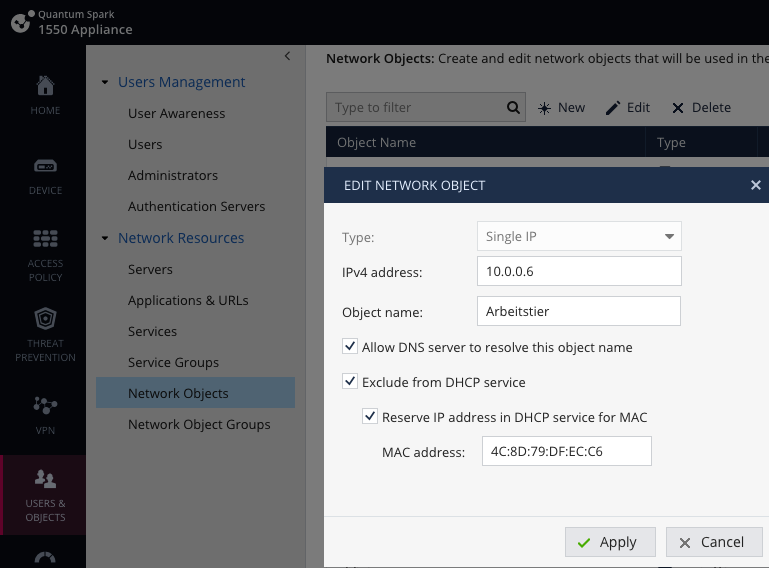The width and height of the screenshot is (769, 568).
Task: Click the MAC address field
Action: pos(566,451)
